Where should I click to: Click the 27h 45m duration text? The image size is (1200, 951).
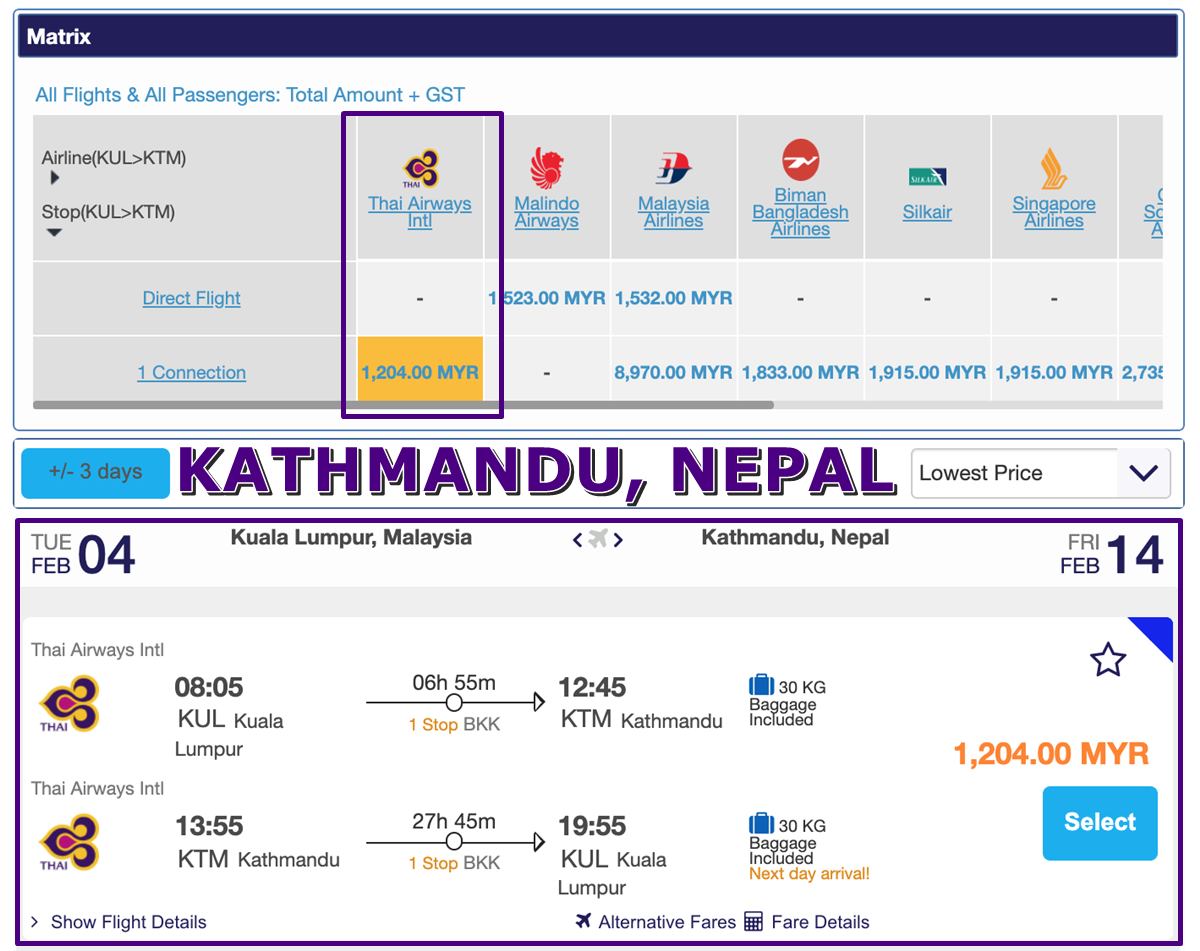454,821
